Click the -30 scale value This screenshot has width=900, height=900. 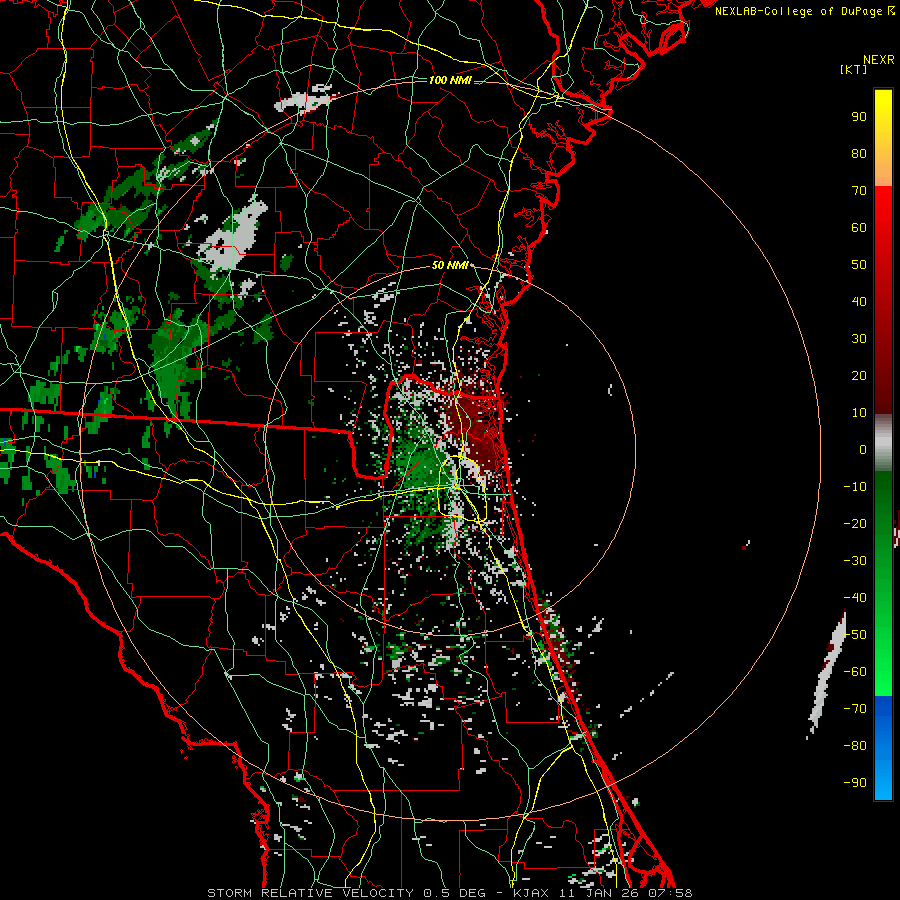(x=855, y=561)
